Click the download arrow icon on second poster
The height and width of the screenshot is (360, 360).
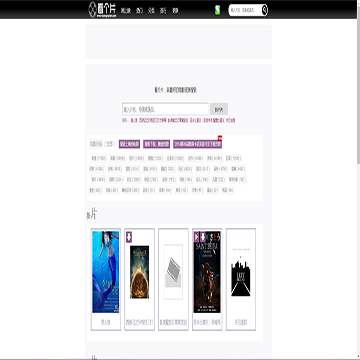point(129,237)
